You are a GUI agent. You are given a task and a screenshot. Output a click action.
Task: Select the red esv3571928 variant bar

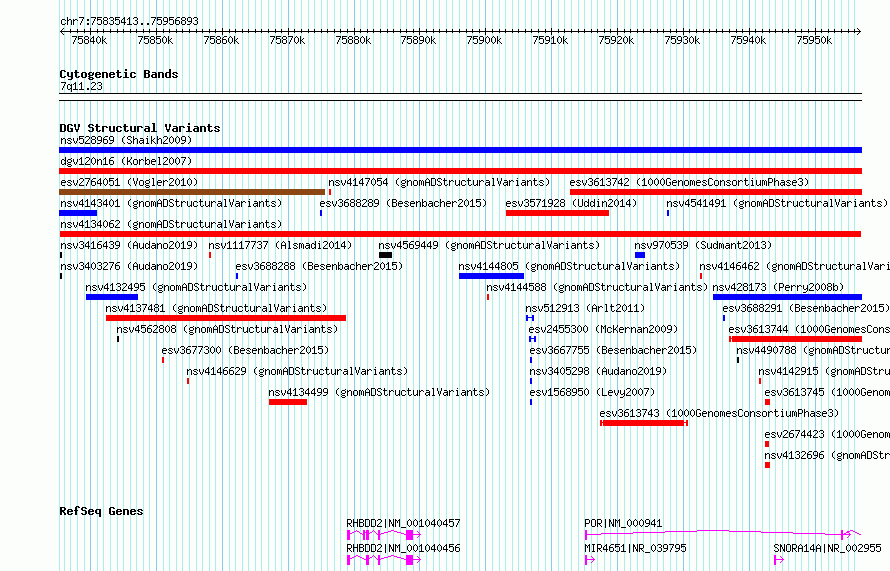click(x=557, y=213)
